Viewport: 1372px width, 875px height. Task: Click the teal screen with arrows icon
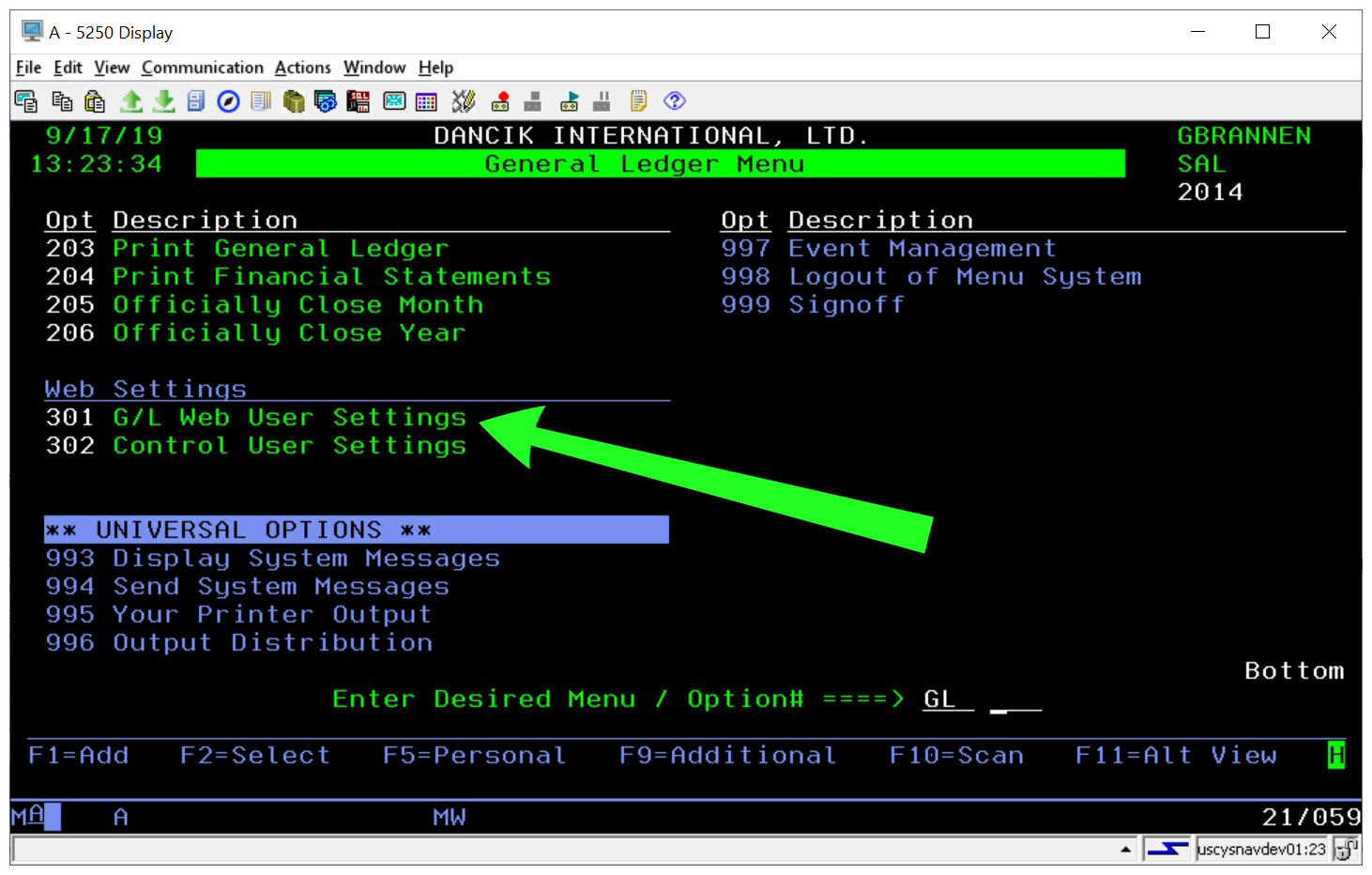click(x=394, y=101)
